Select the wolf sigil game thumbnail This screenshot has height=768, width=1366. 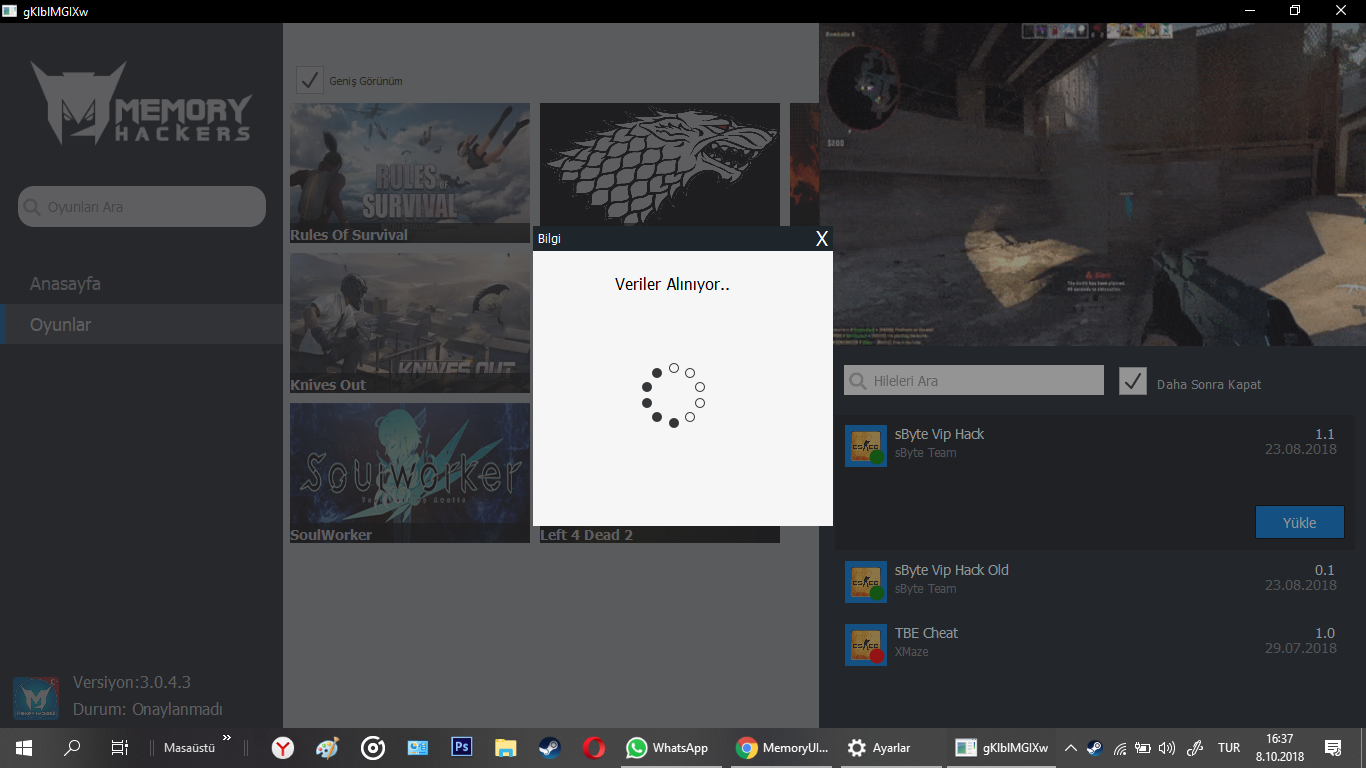660,165
